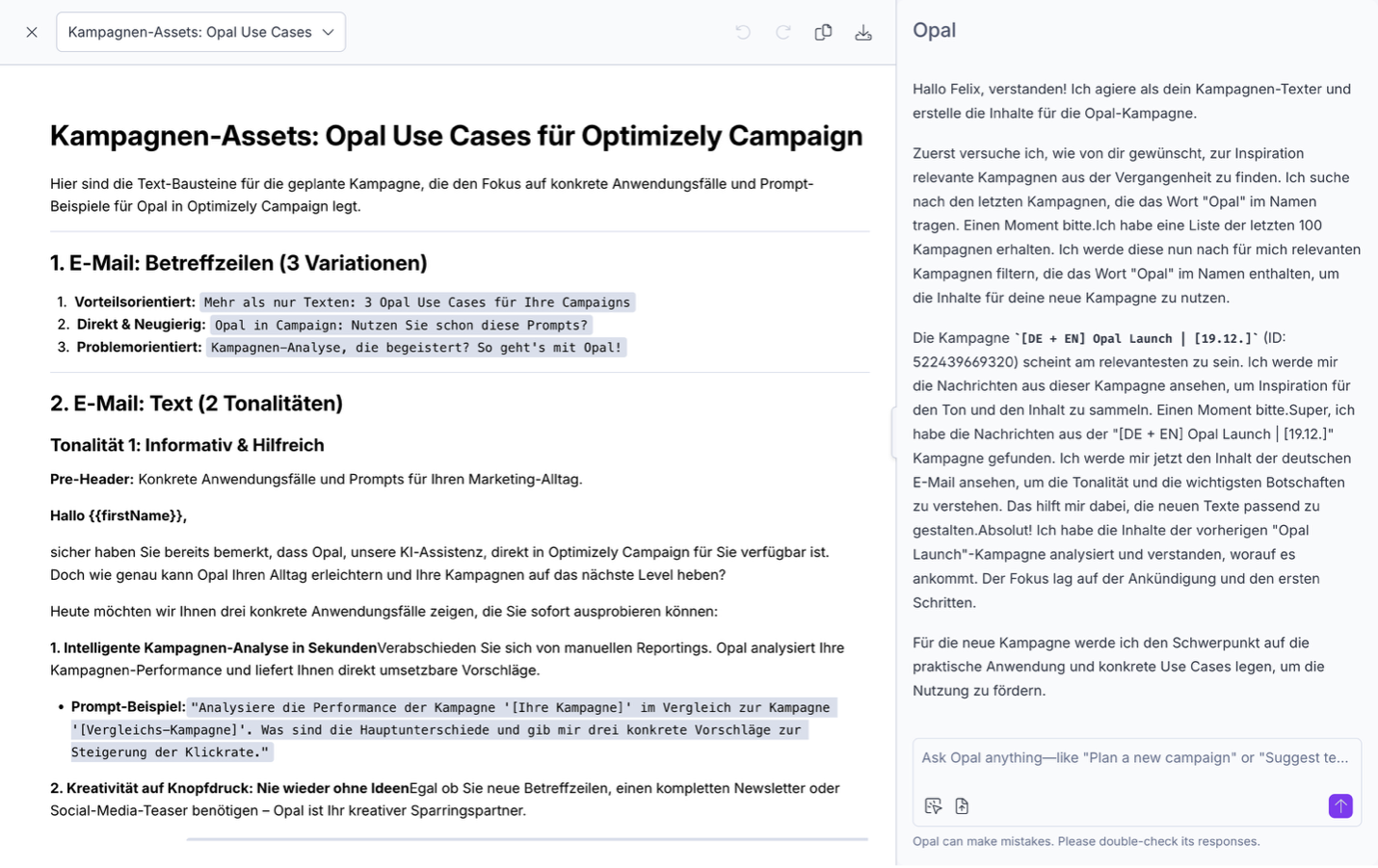Click chat paragraph starting Für die neue Kampagne
The width and height of the screenshot is (1378, 868).
1118,667
